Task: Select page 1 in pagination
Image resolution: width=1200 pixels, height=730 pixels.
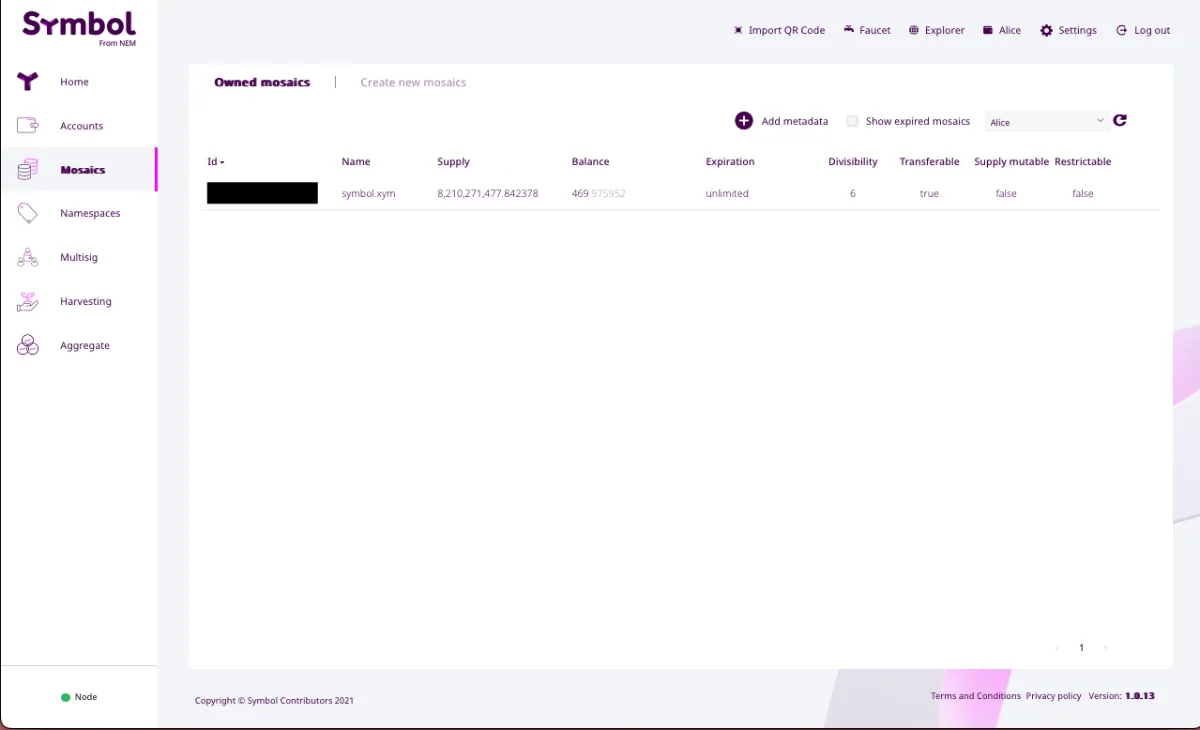Action: point(1081,648)
